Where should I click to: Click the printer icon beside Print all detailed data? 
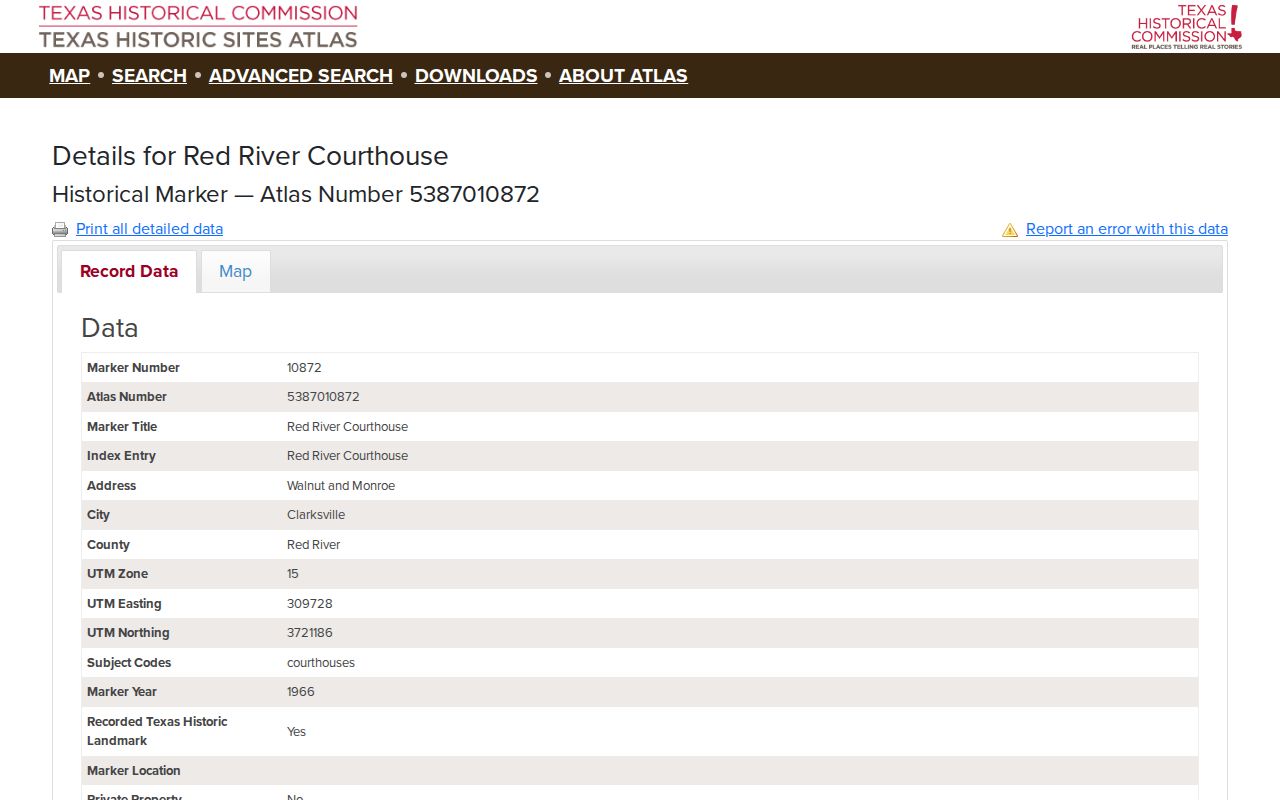click(60, 229)
